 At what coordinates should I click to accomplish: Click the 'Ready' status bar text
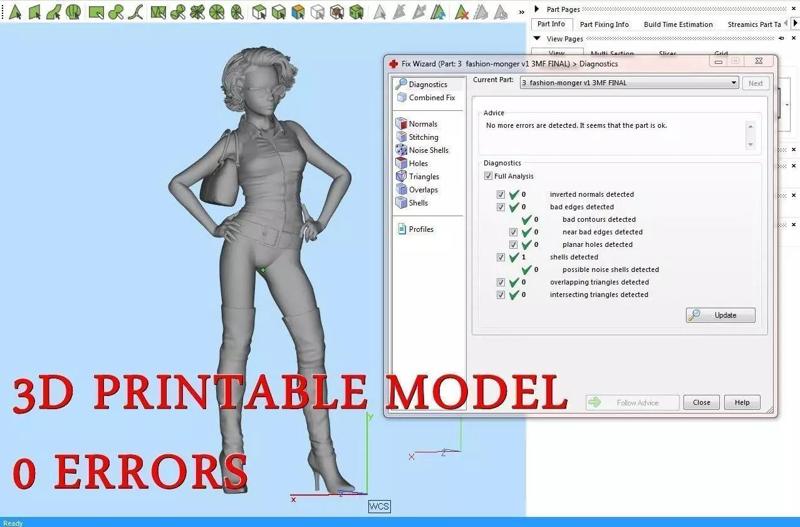(13, 523)
